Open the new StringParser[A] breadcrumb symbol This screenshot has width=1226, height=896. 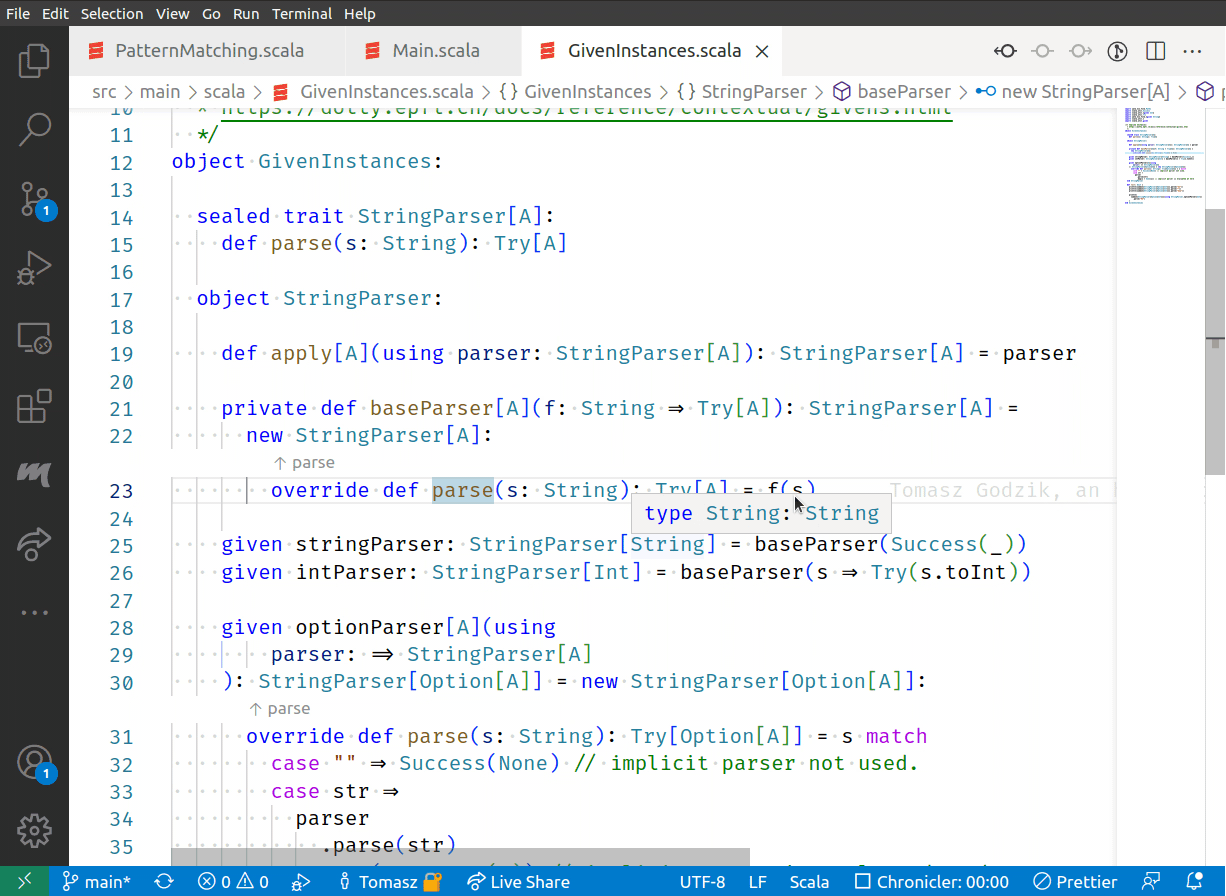coord(1072,91)
